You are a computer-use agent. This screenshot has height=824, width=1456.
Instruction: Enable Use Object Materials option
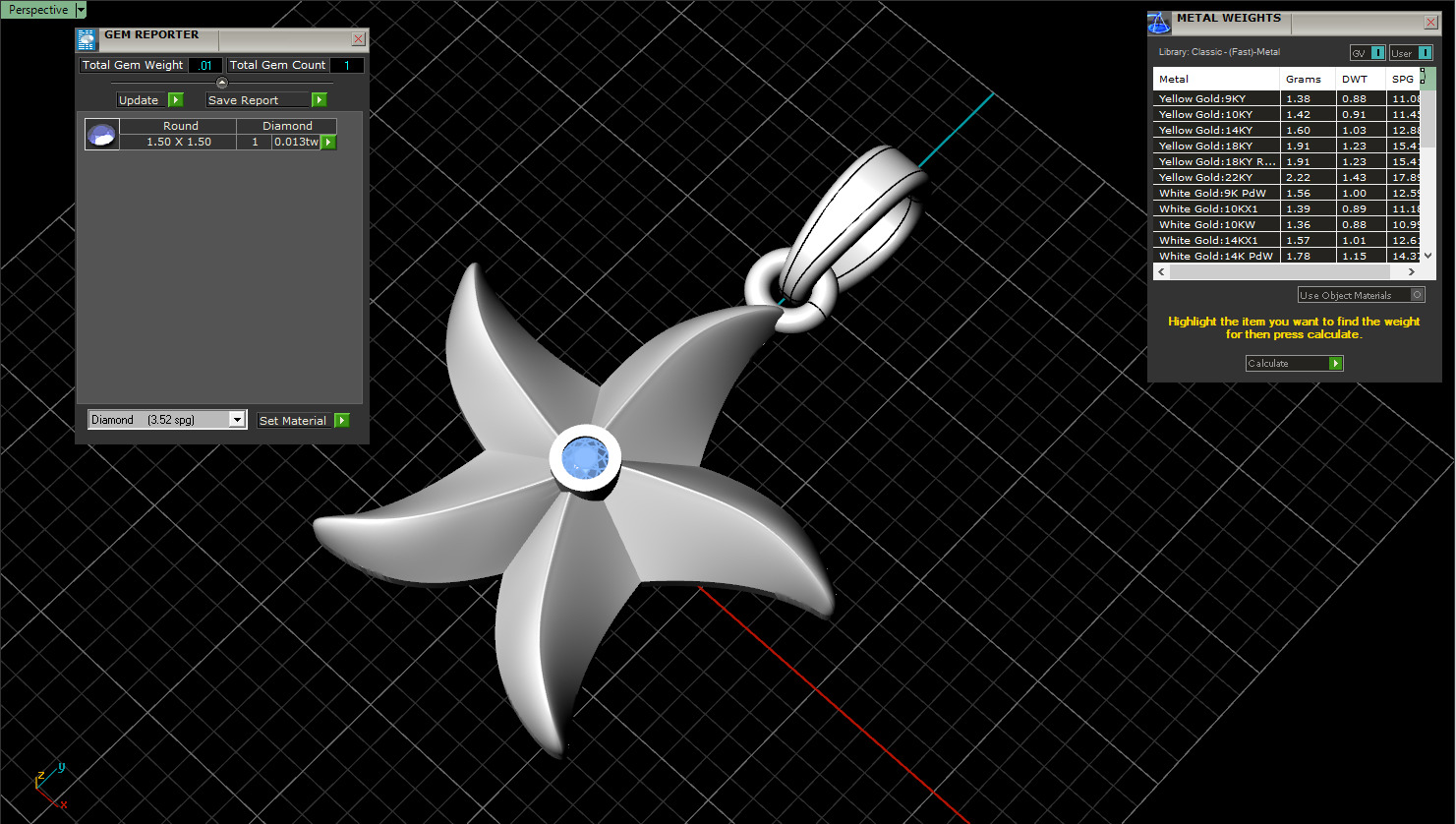1362,295
